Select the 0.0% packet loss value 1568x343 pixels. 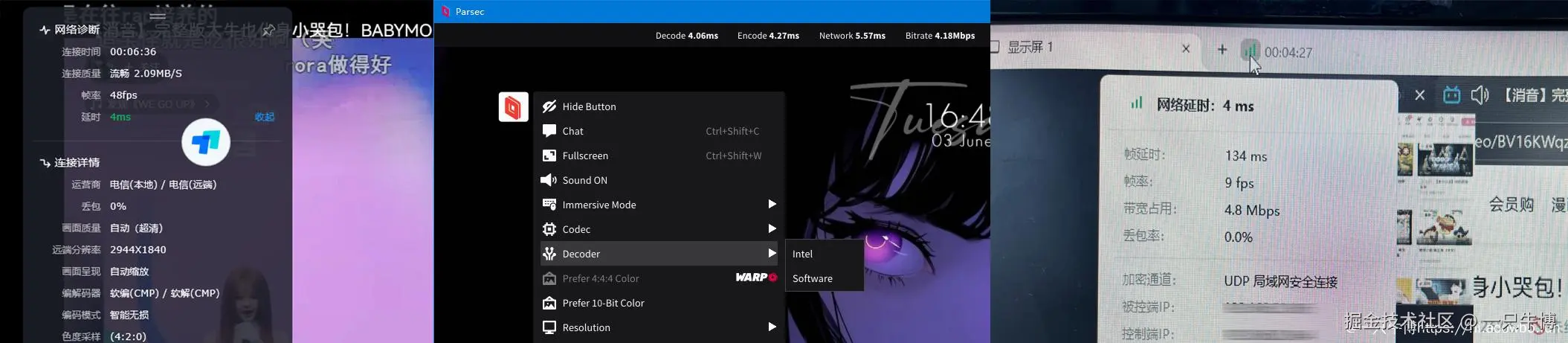(x=1239, y=237)
